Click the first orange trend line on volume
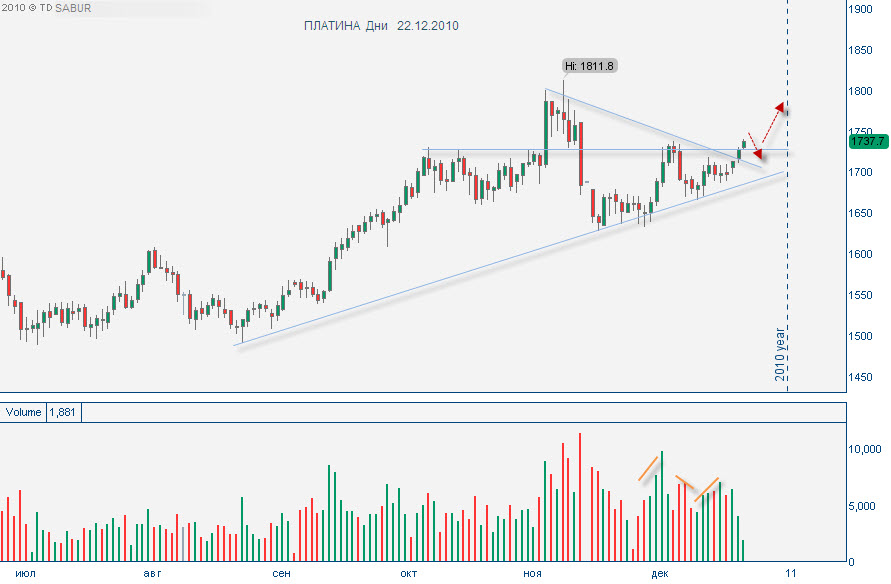 click(x=648, y=469)
